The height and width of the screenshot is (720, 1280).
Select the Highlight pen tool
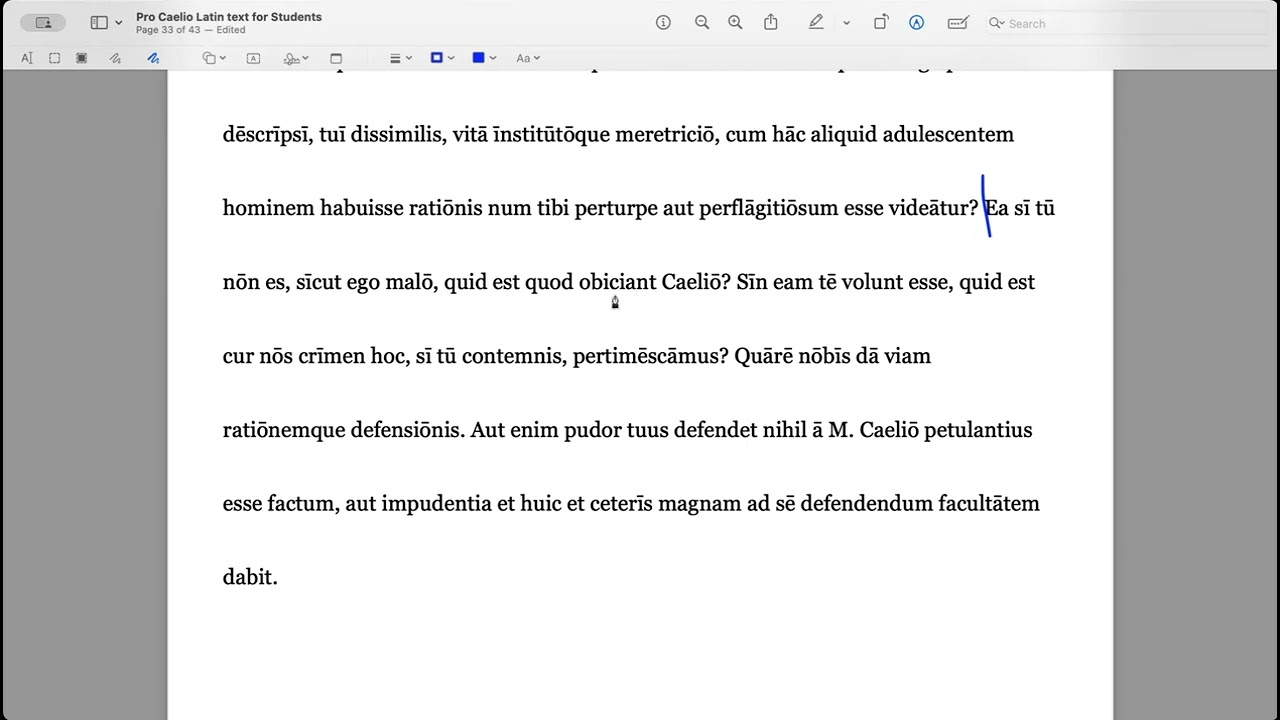point(816,22)
